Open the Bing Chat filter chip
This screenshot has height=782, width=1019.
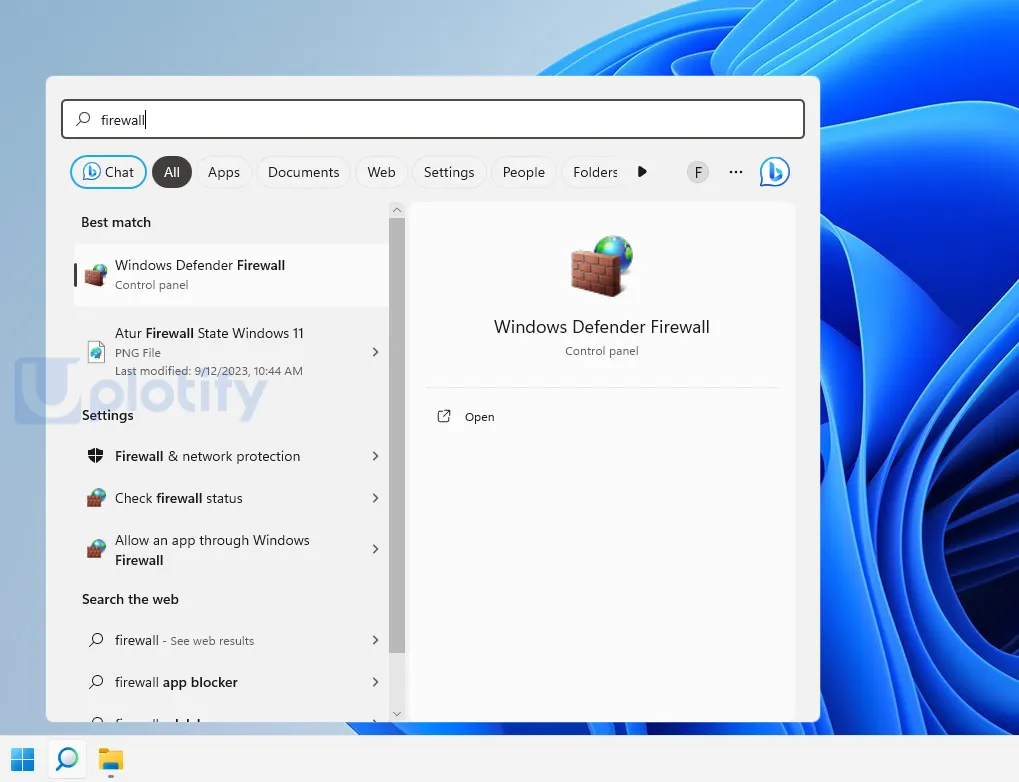108,172
